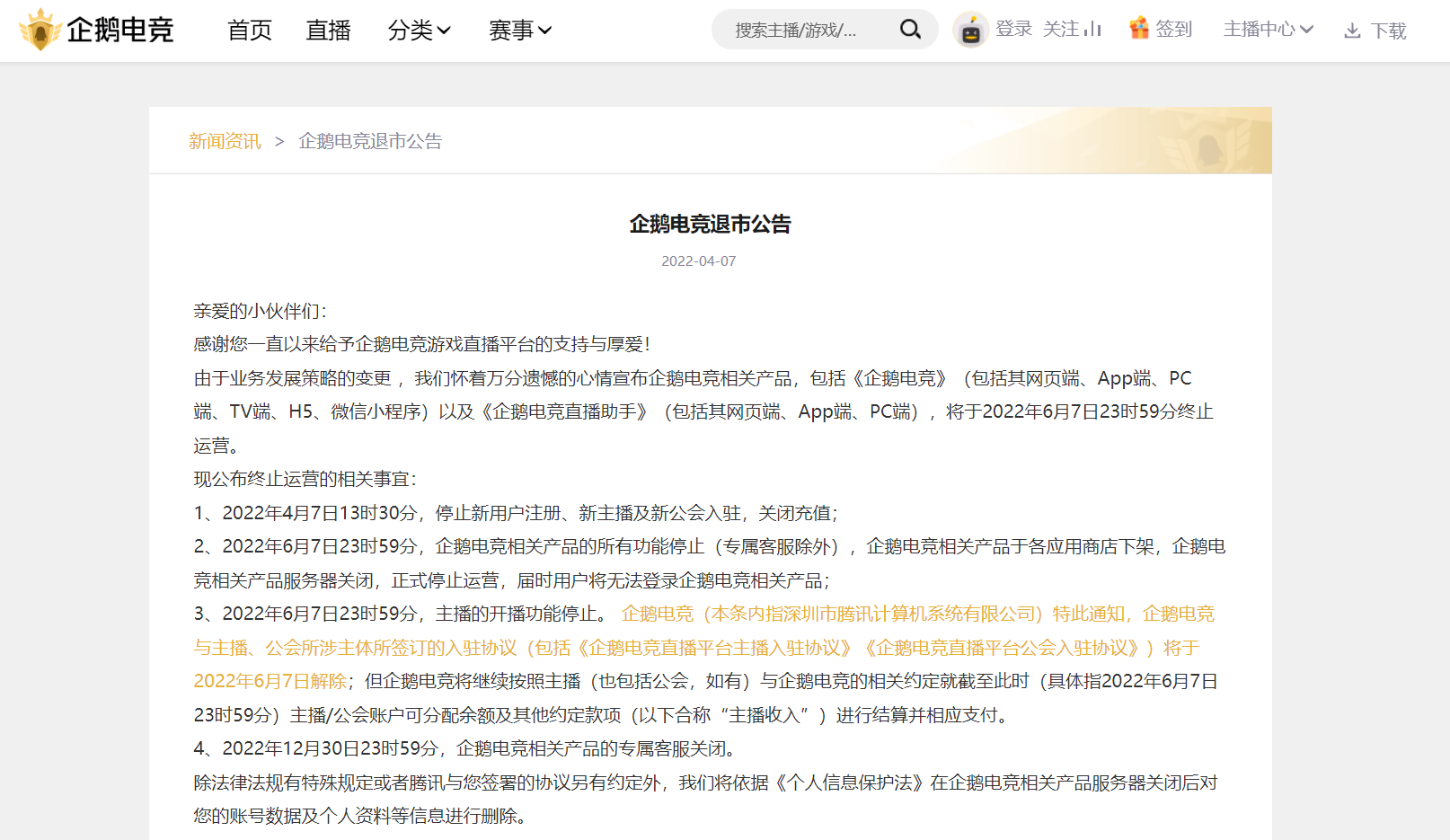Open 新闻资讯 breadcrumb link
Viewport: 1450px width, 840px height.
tap(225, 141)
